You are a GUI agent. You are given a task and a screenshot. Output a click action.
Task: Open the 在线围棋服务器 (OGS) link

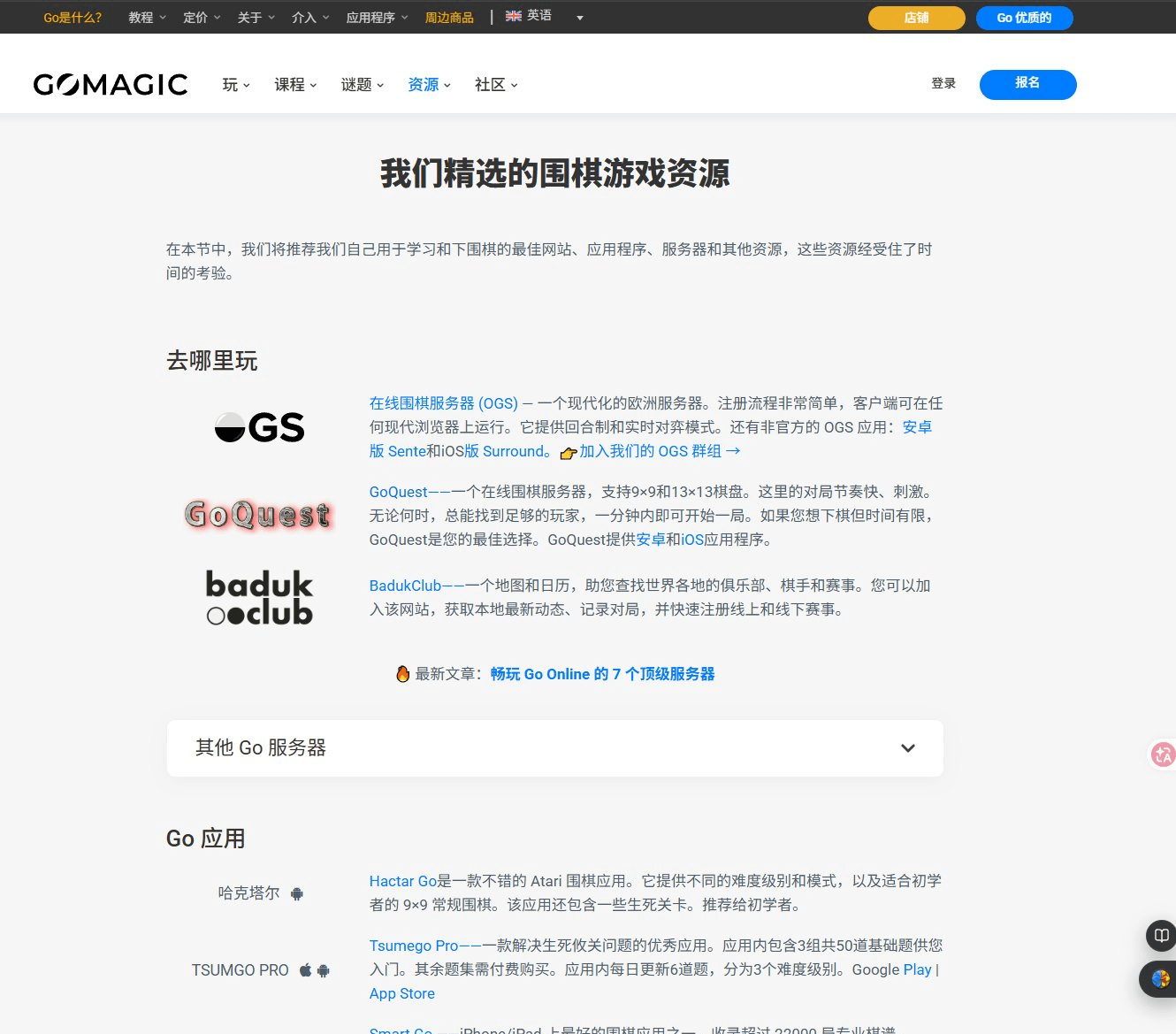(x=444, y=403)
